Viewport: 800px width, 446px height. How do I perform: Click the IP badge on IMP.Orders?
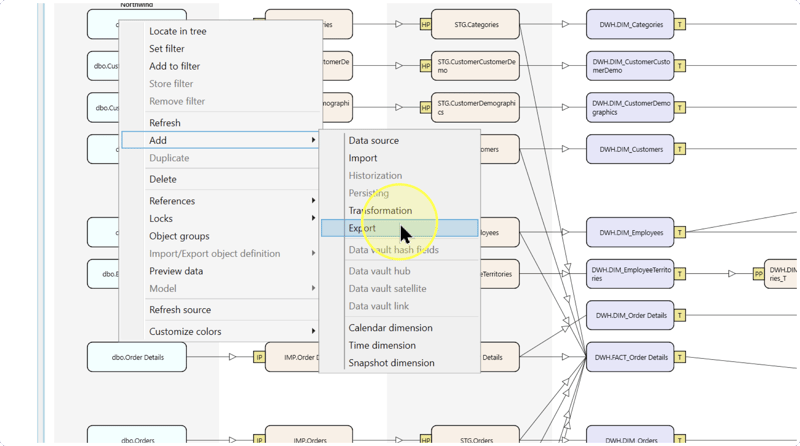tap(259, 440)
